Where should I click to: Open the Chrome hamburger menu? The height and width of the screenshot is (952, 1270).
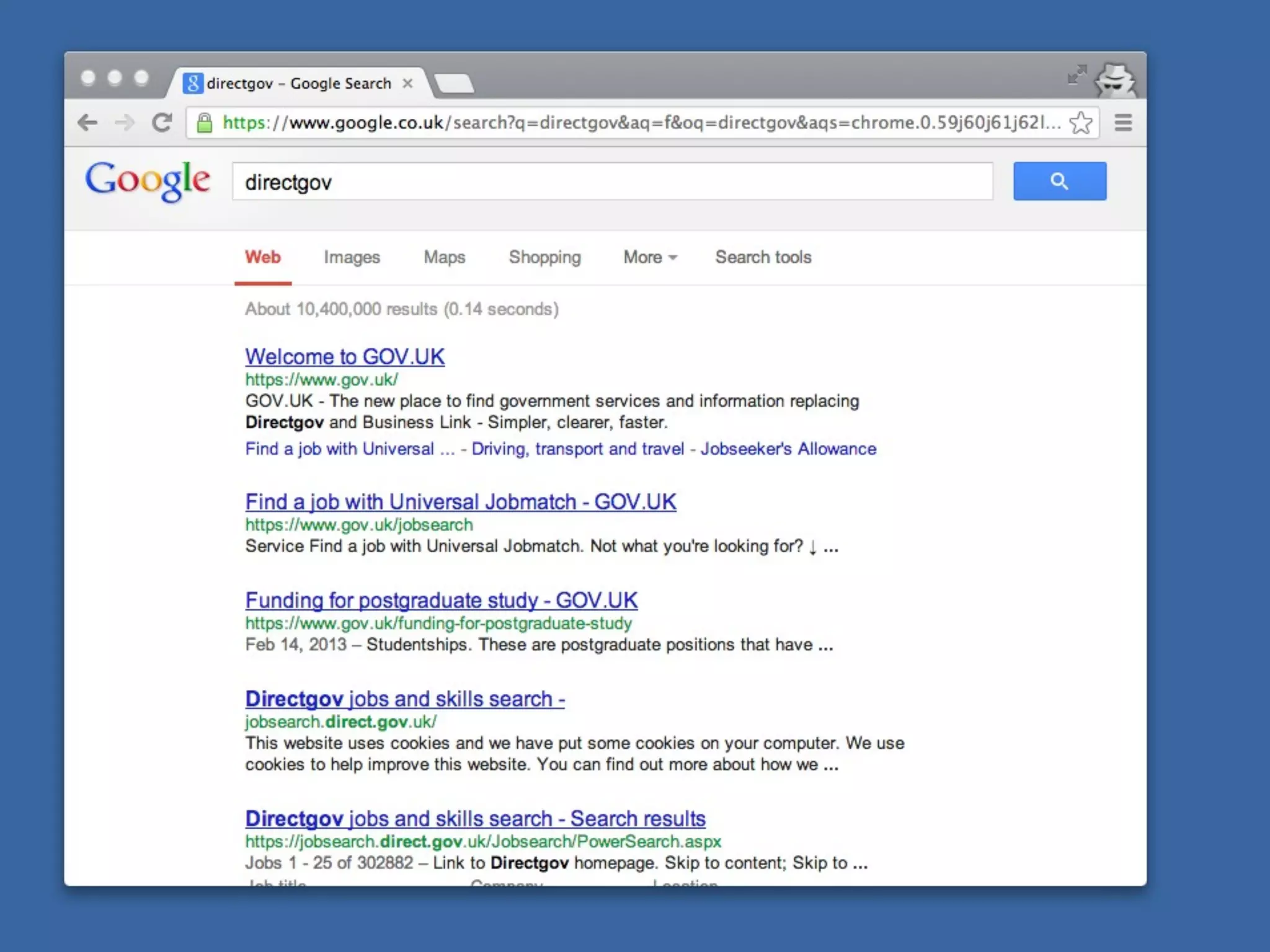pyautogui.click(x=1123, y=123)
